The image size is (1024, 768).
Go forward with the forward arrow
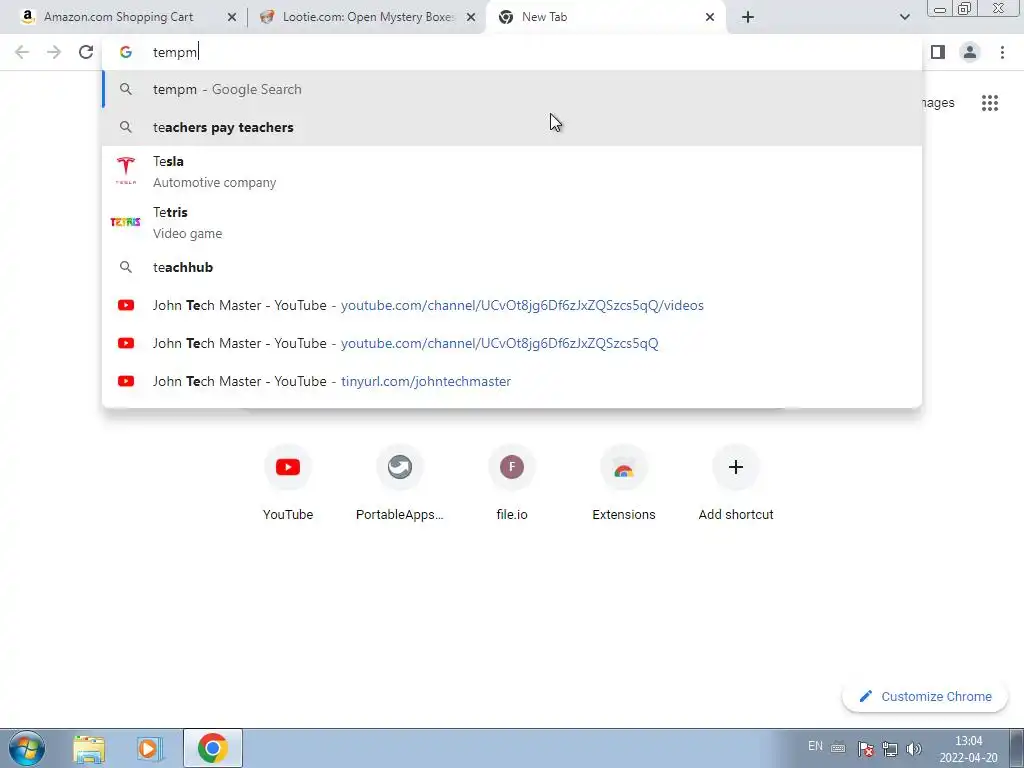tap(54, 52)
